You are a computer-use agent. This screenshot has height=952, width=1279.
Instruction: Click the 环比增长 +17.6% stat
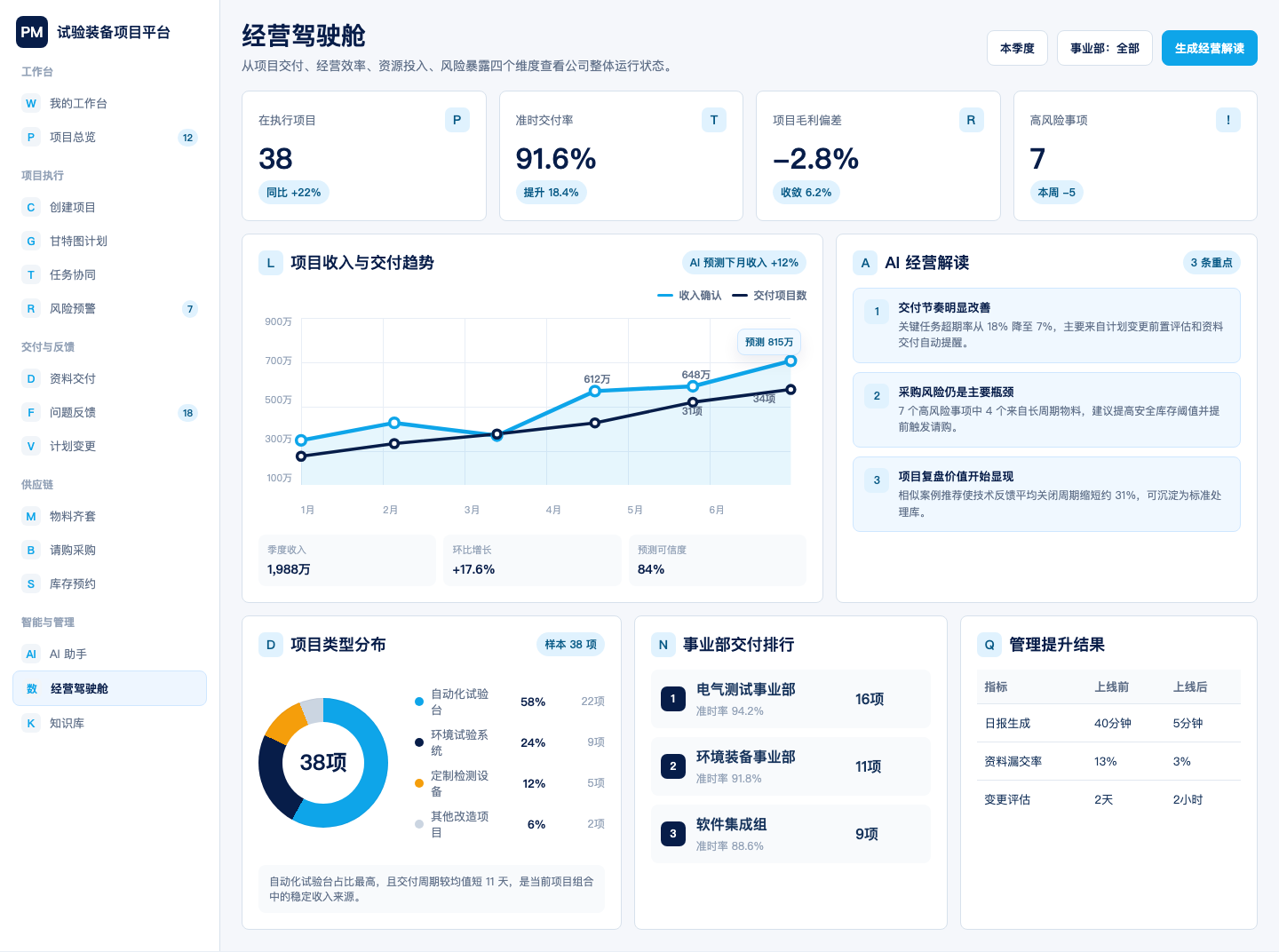pos(532,560)
